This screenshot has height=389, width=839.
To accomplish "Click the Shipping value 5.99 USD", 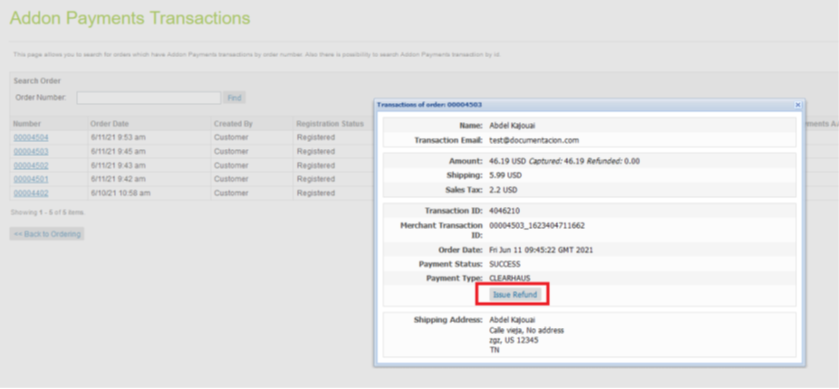I will click(505, 176).
